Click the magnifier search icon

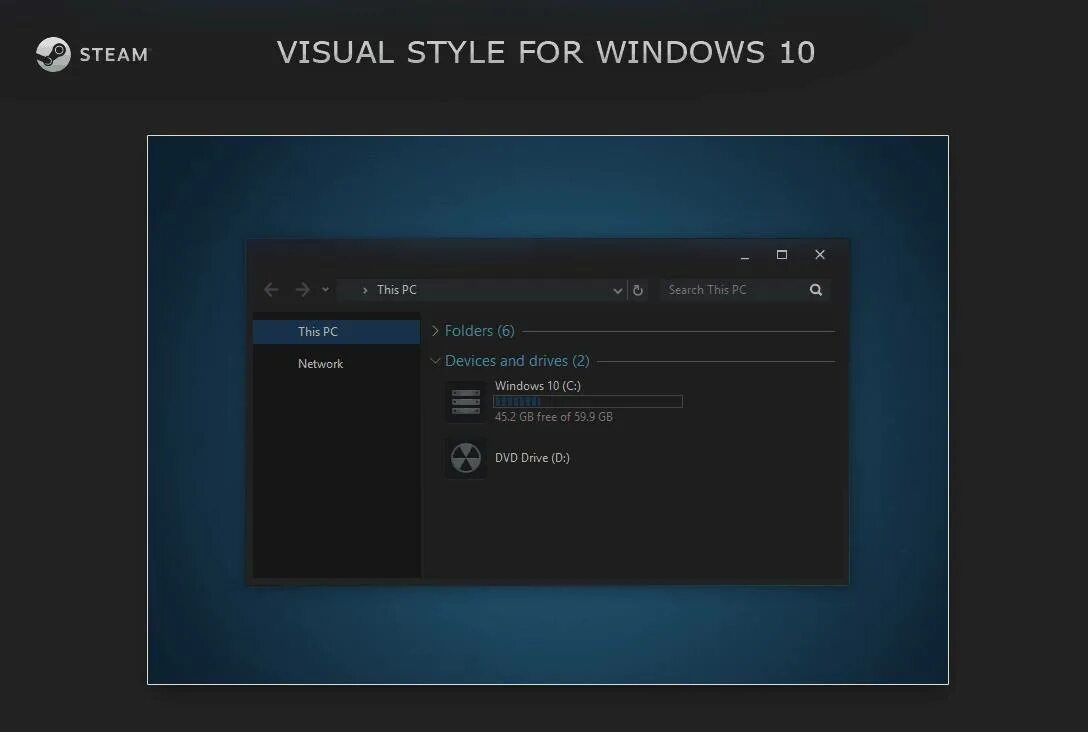point(816,290)
